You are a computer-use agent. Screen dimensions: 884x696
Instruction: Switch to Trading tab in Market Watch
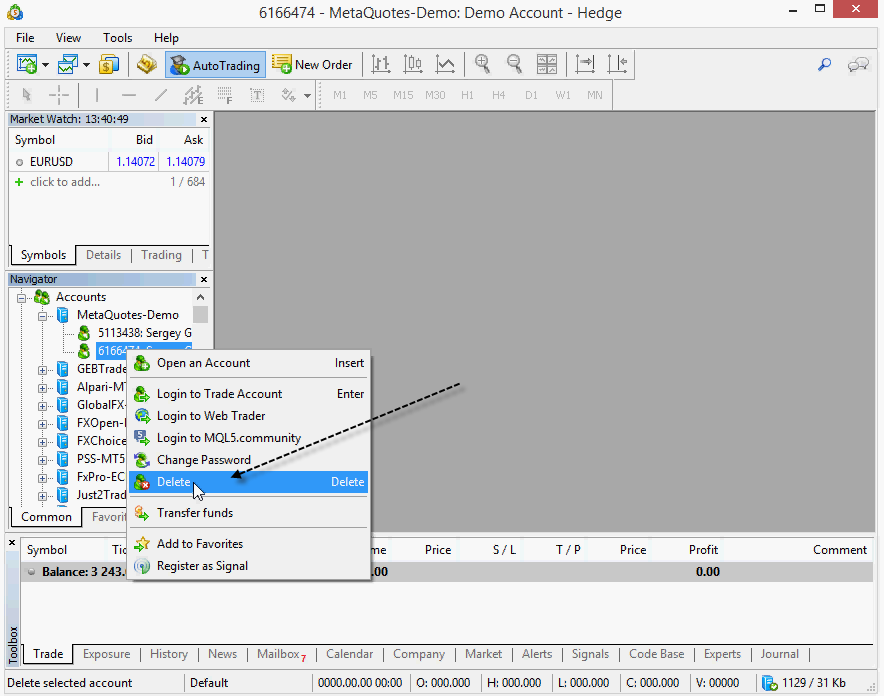pyautogui.click(x=161, y=255)
